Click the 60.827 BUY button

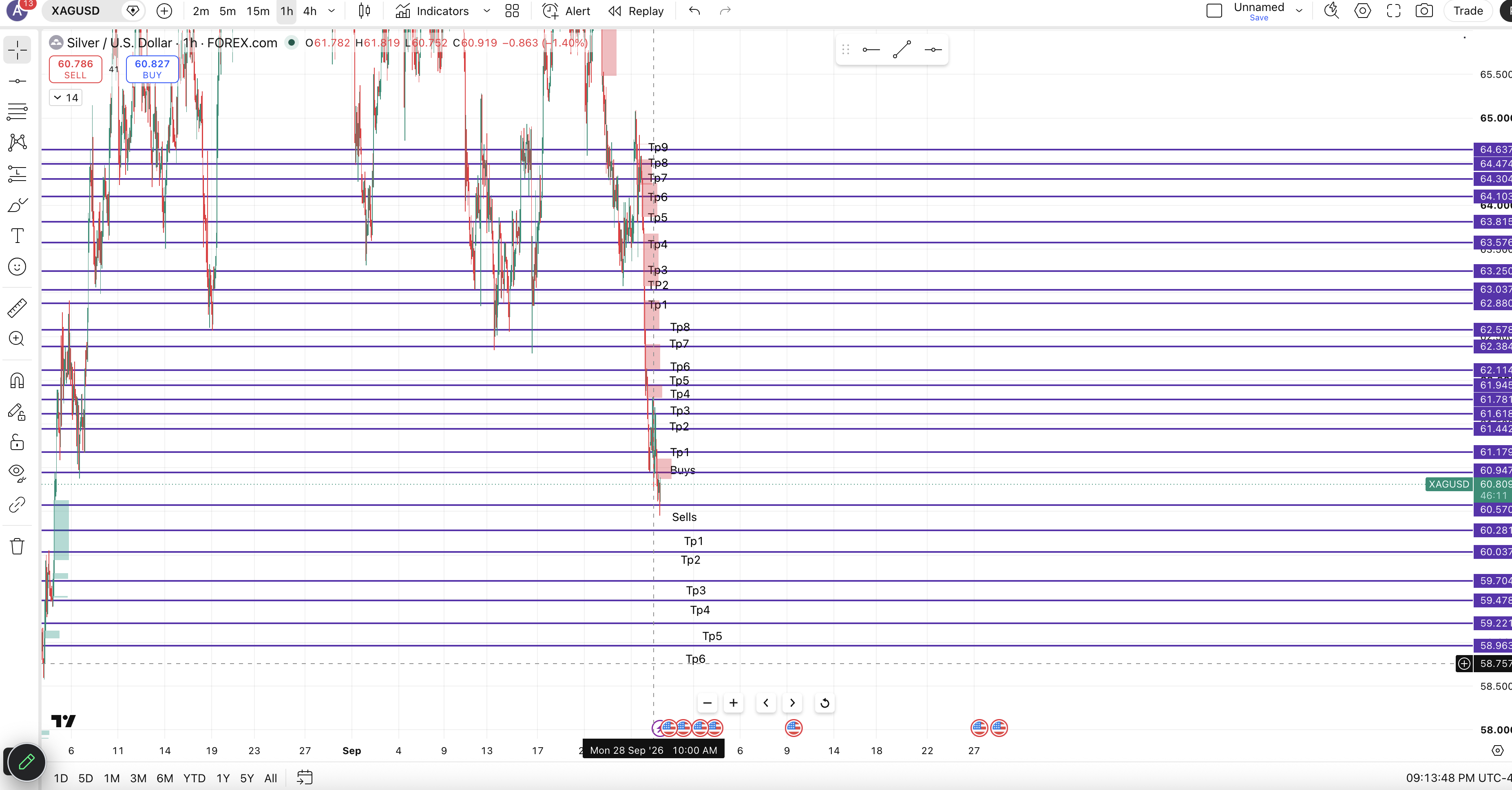152,68
